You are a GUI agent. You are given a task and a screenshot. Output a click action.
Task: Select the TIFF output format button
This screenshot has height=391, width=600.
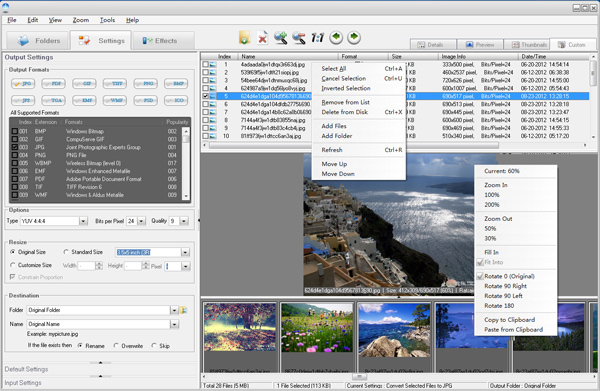coord(115,83)
